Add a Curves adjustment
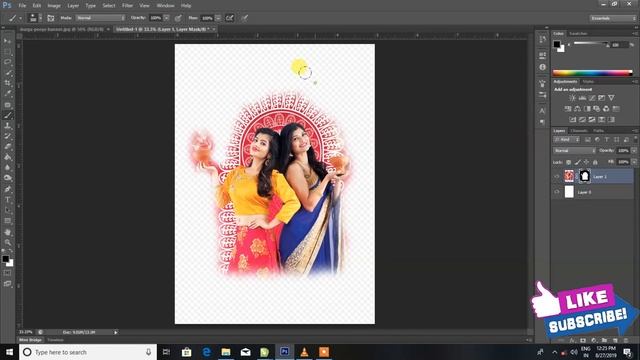 592,98
